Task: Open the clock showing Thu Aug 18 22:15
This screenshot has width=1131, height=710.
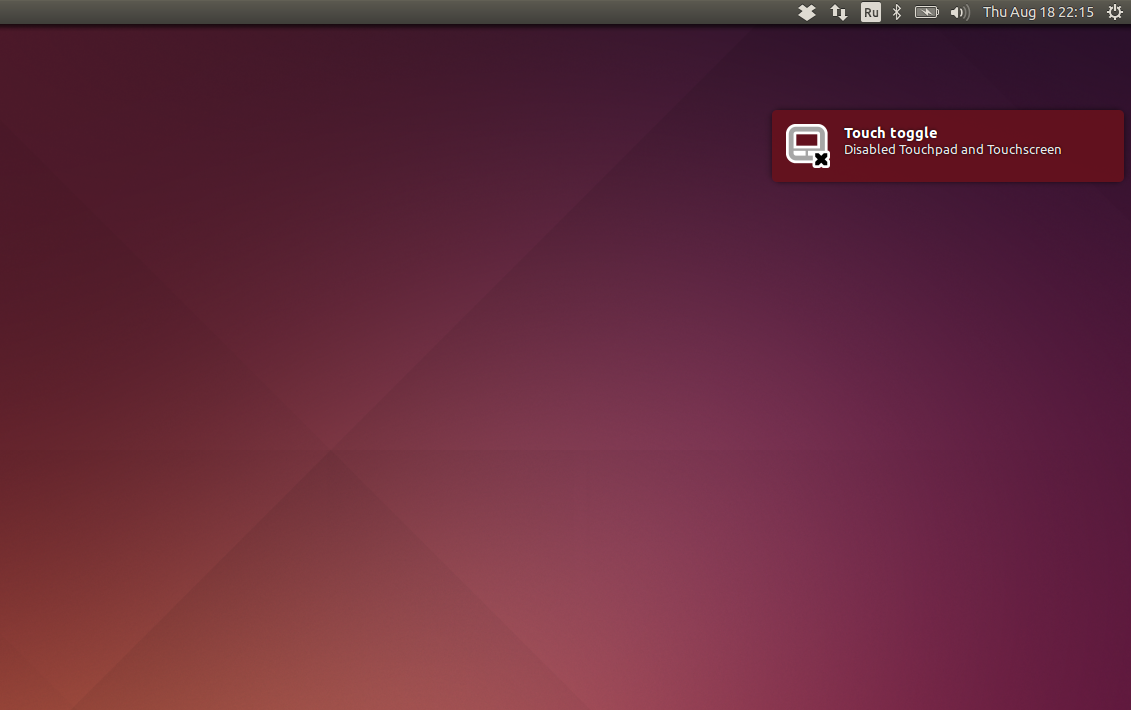Action: coord(1038,12)
